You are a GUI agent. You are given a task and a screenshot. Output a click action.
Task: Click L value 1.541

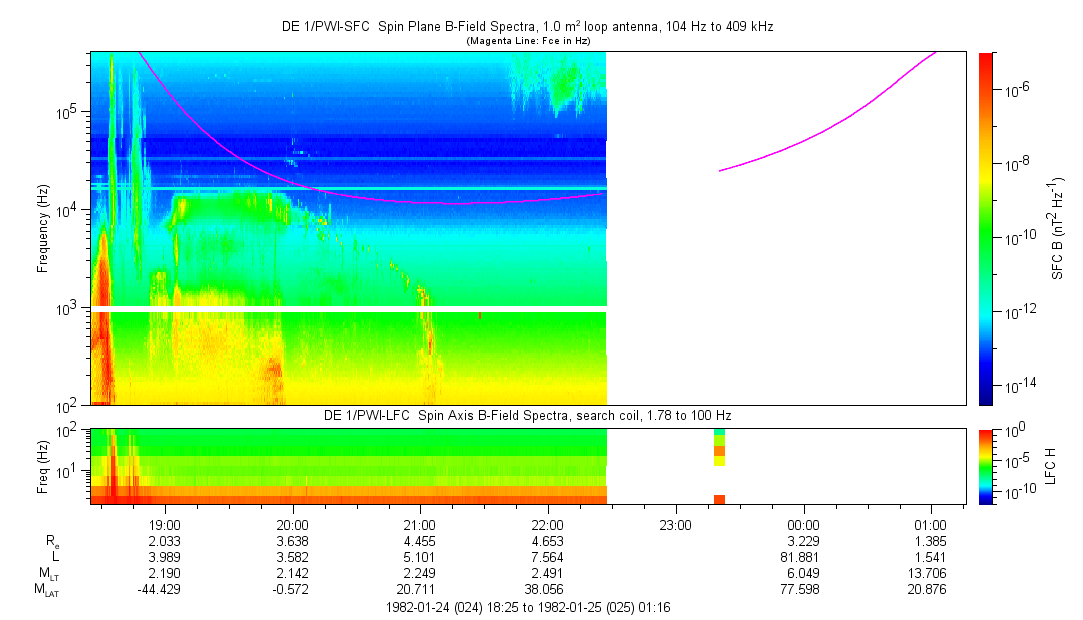[x=930, y=557]
